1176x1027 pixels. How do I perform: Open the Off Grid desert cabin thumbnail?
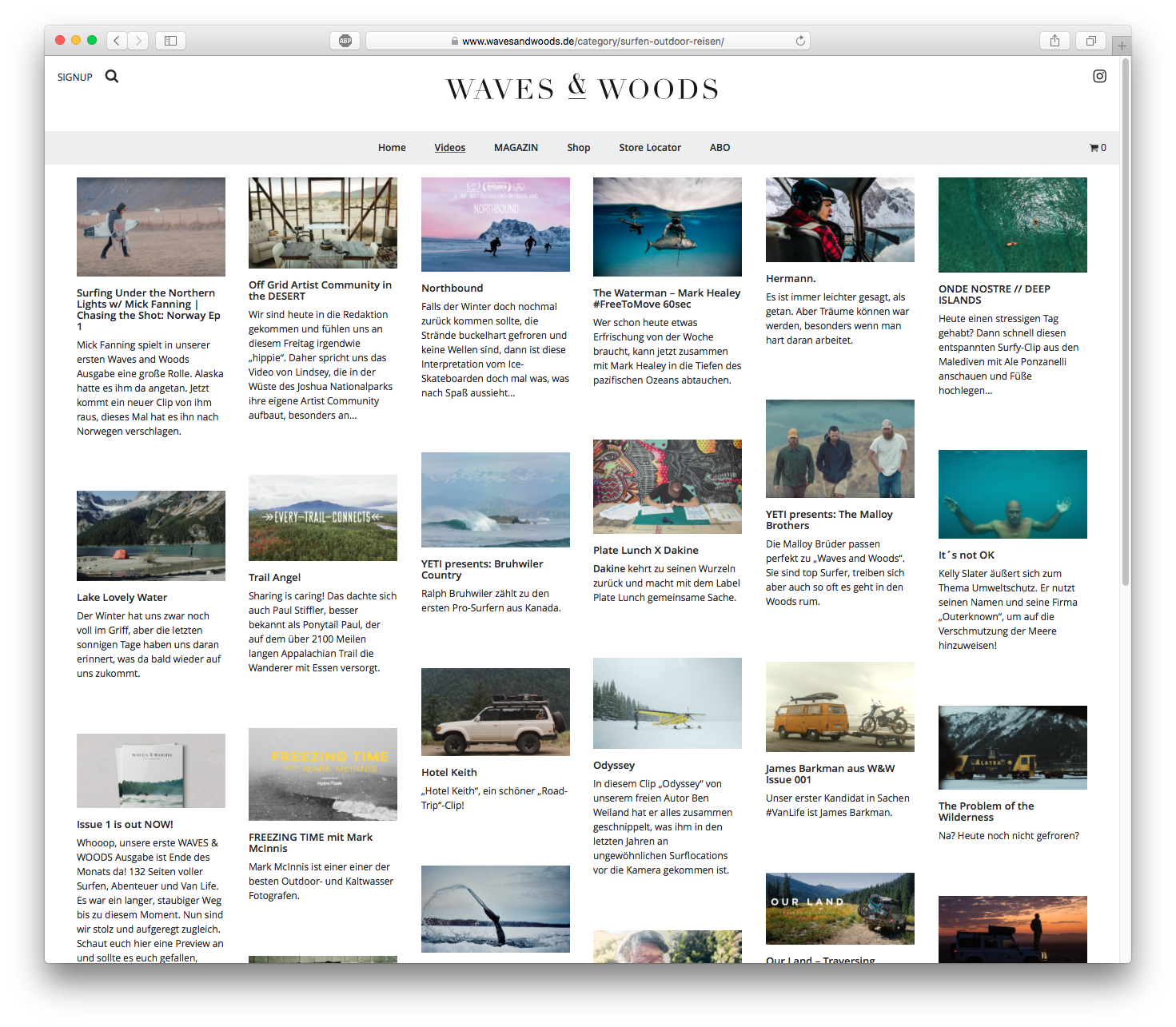point(323,223)
